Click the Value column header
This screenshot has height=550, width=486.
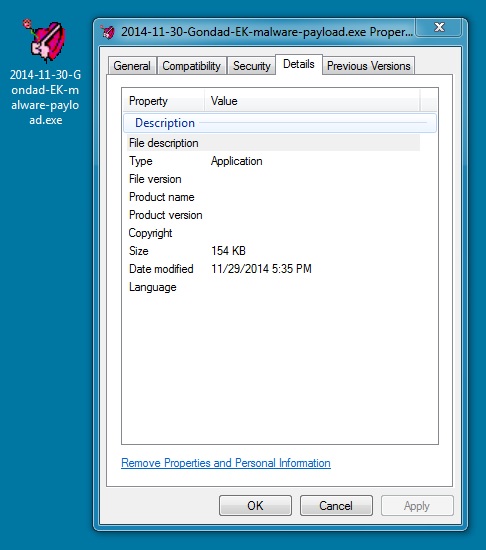312,101
